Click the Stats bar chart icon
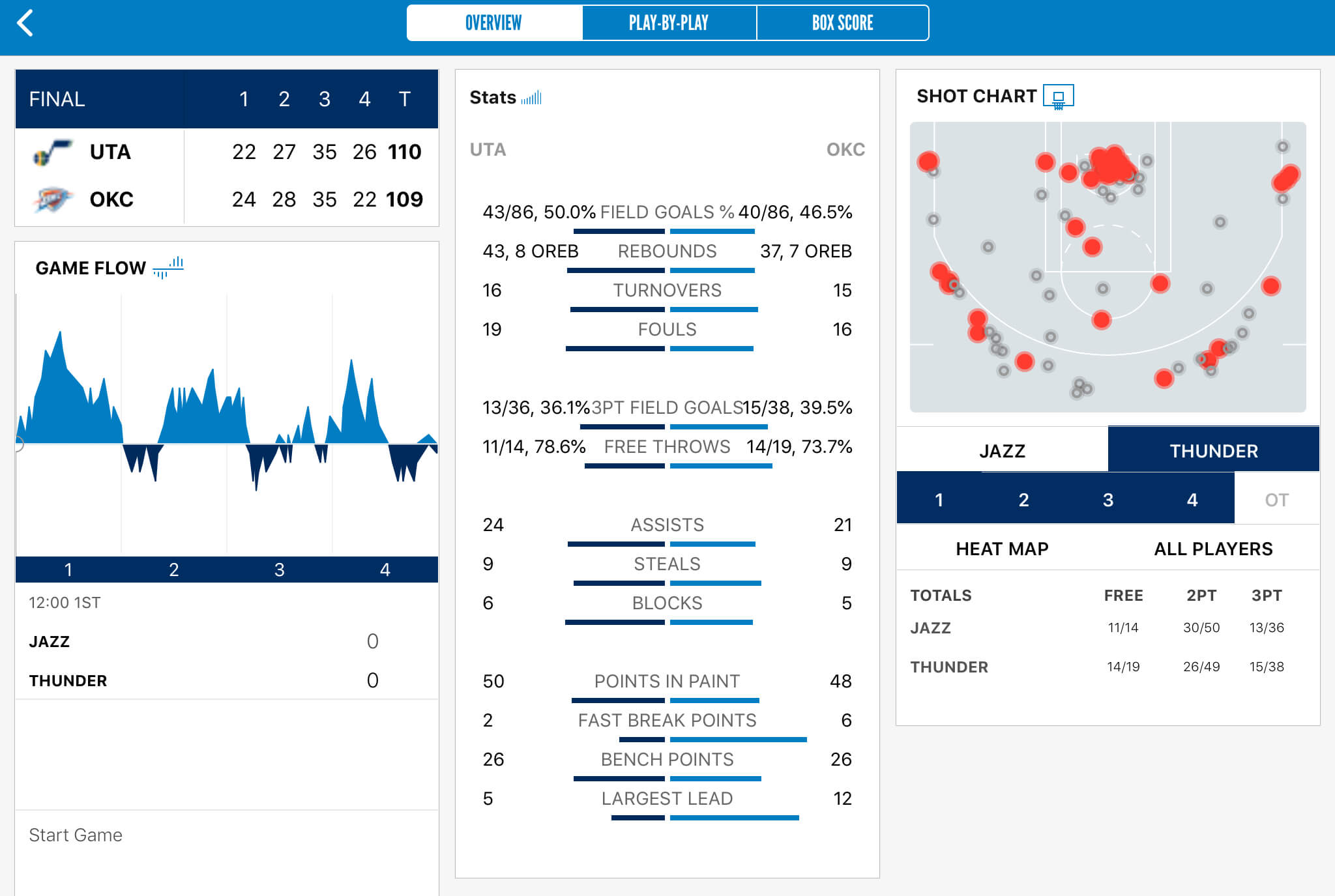 click(531, 98)
